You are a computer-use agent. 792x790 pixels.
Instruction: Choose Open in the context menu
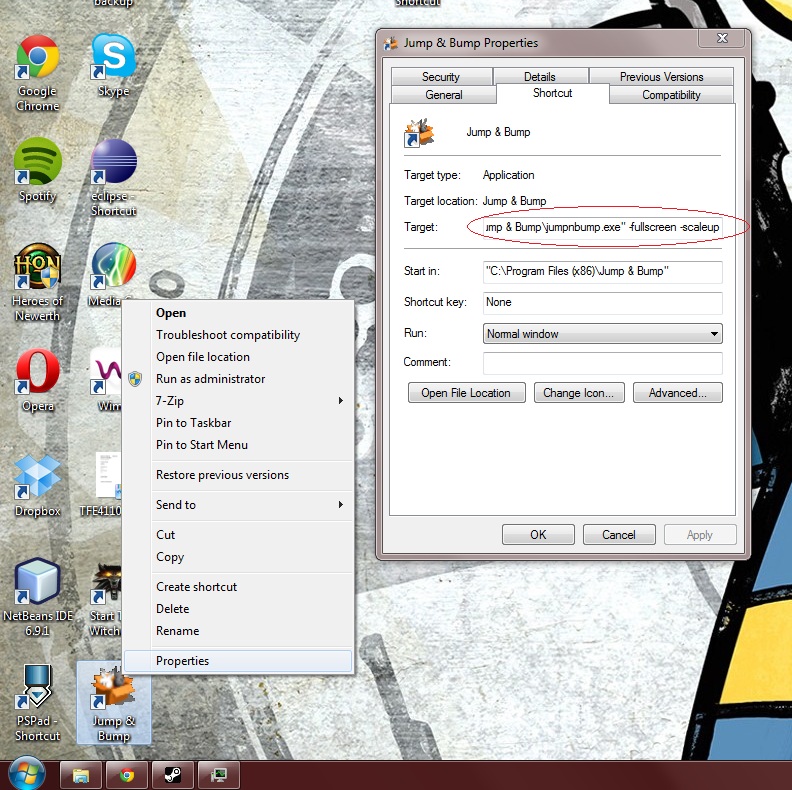237,313
